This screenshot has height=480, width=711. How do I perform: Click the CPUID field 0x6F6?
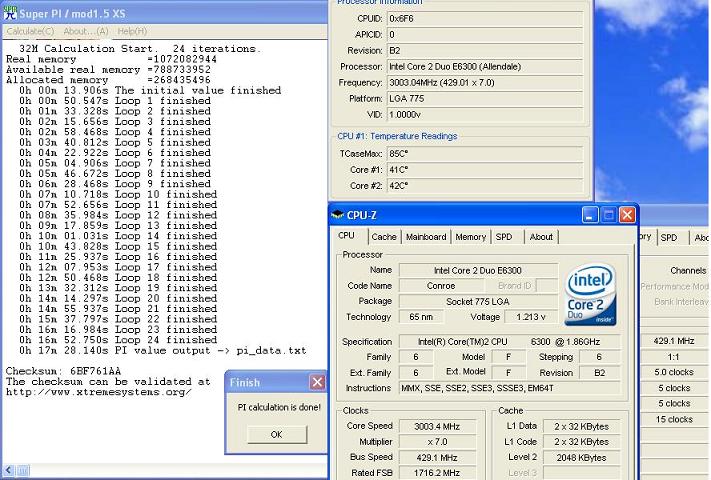(485, 19)
